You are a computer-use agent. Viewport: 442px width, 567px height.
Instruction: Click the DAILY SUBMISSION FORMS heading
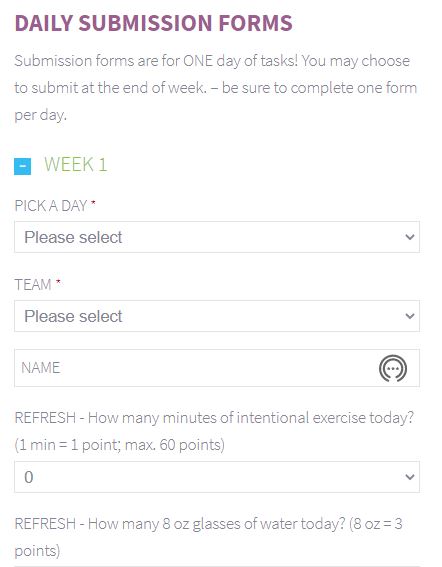pyautogui.click(x=153, y=23)
